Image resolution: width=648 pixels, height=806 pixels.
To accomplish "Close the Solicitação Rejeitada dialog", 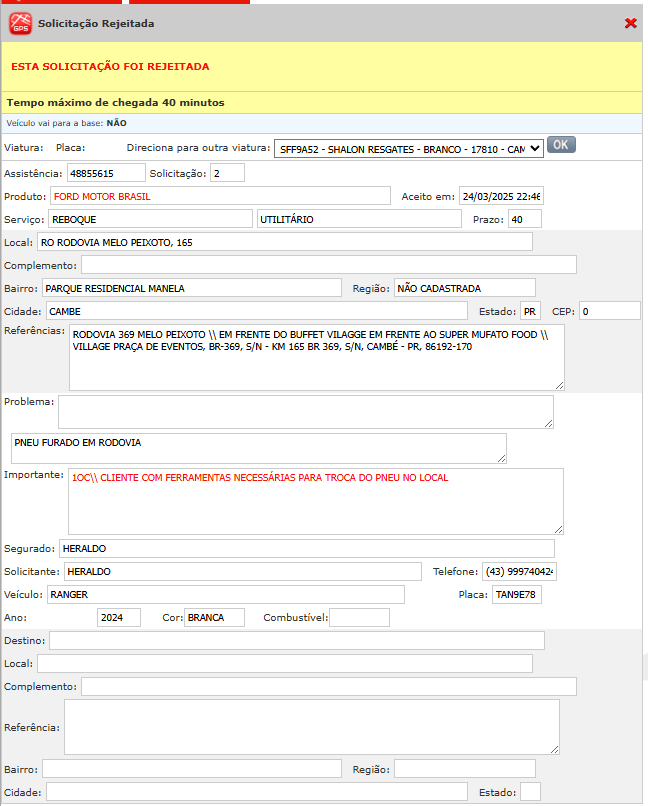I will pyautogui.click(x=630, y=23).
